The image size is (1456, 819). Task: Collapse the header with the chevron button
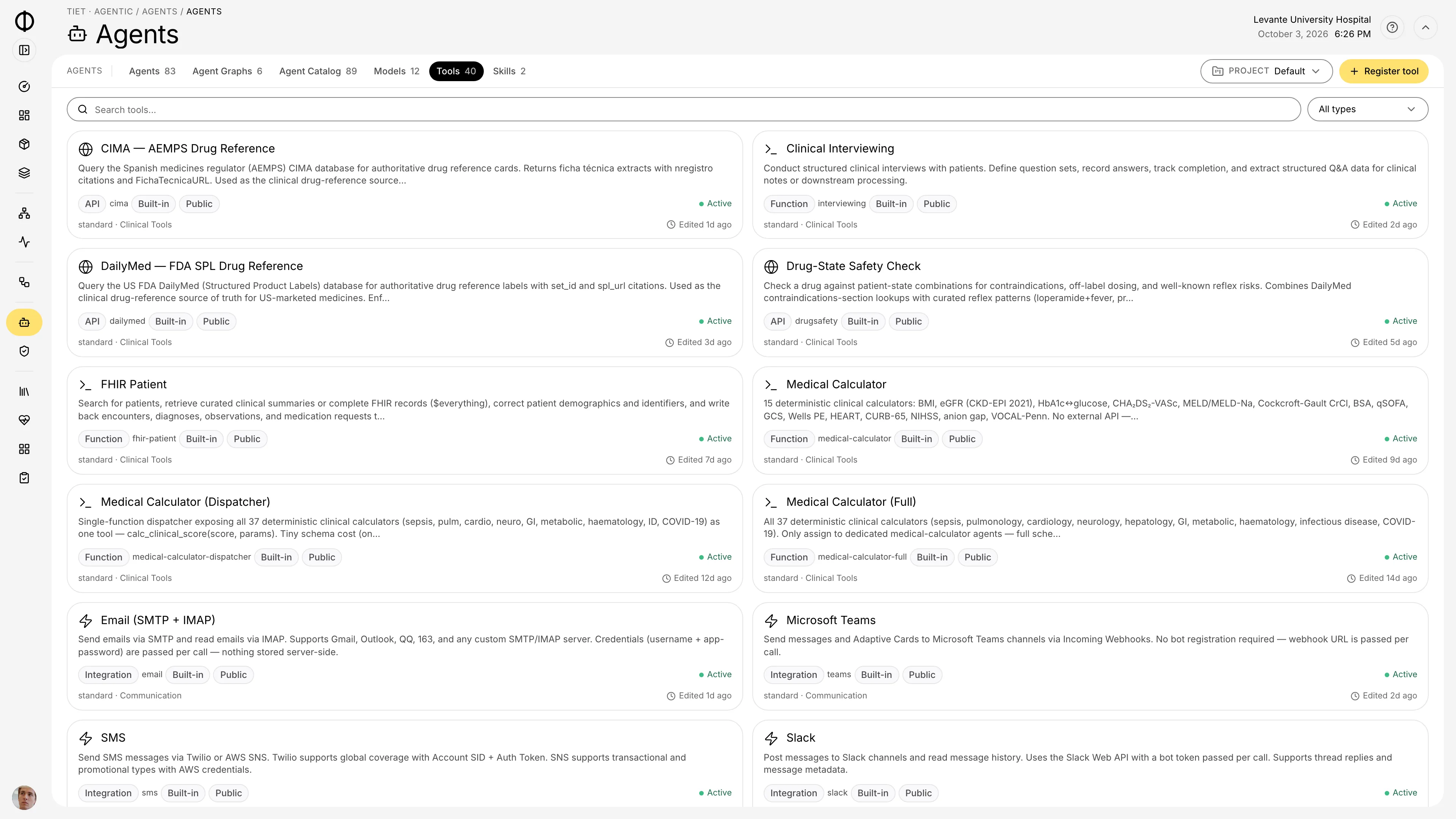1426,27
